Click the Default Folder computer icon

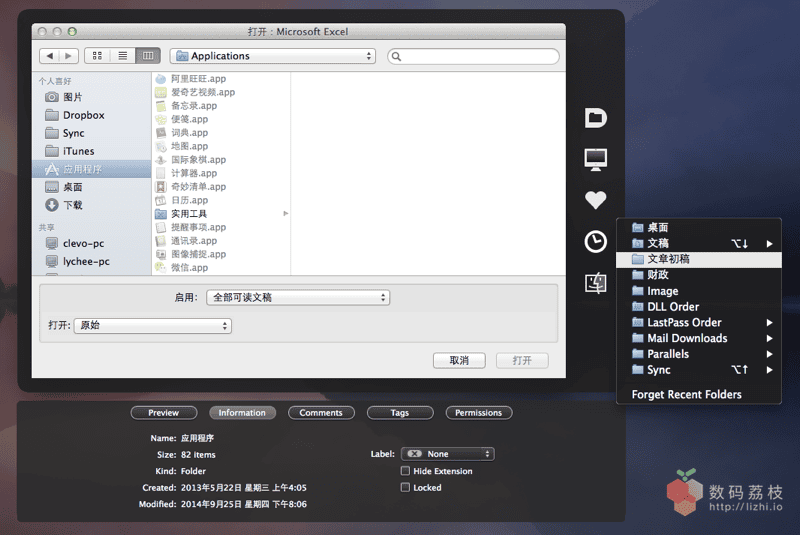point(595,159)
